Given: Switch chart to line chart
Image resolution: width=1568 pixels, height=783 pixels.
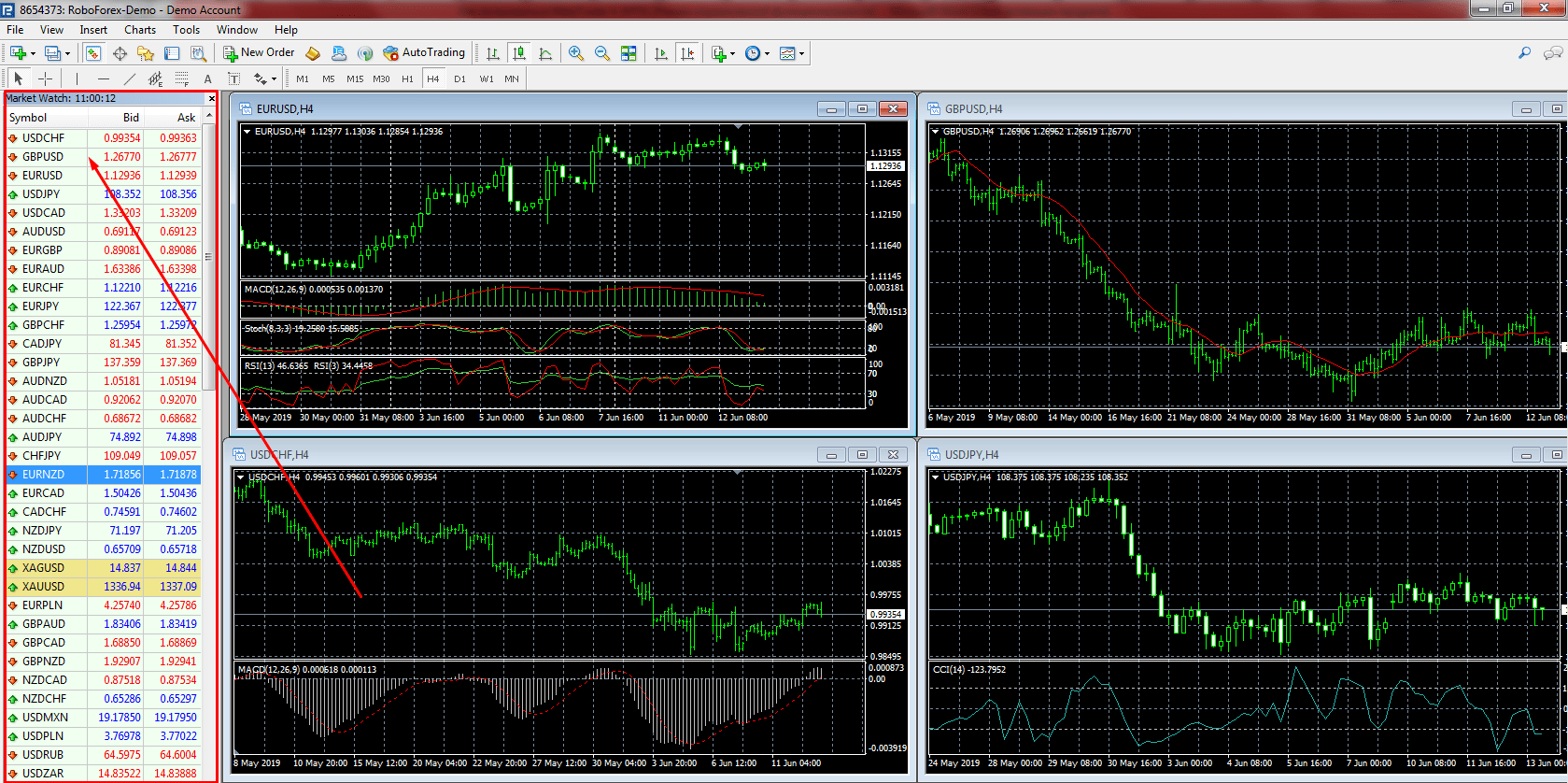Looking at the screenshot, I should [545, 53].
